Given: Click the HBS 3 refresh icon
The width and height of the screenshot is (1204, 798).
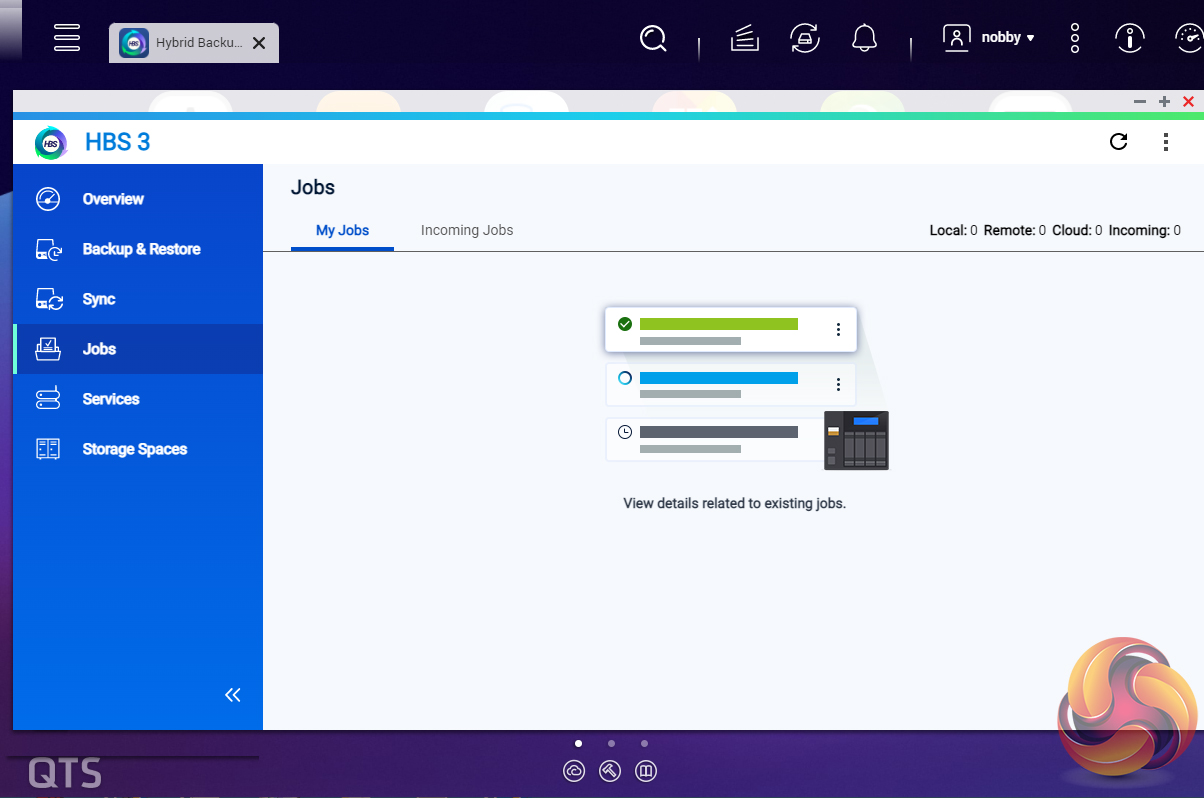Looking at the screenshot, I should click(x=1119, y=142).
